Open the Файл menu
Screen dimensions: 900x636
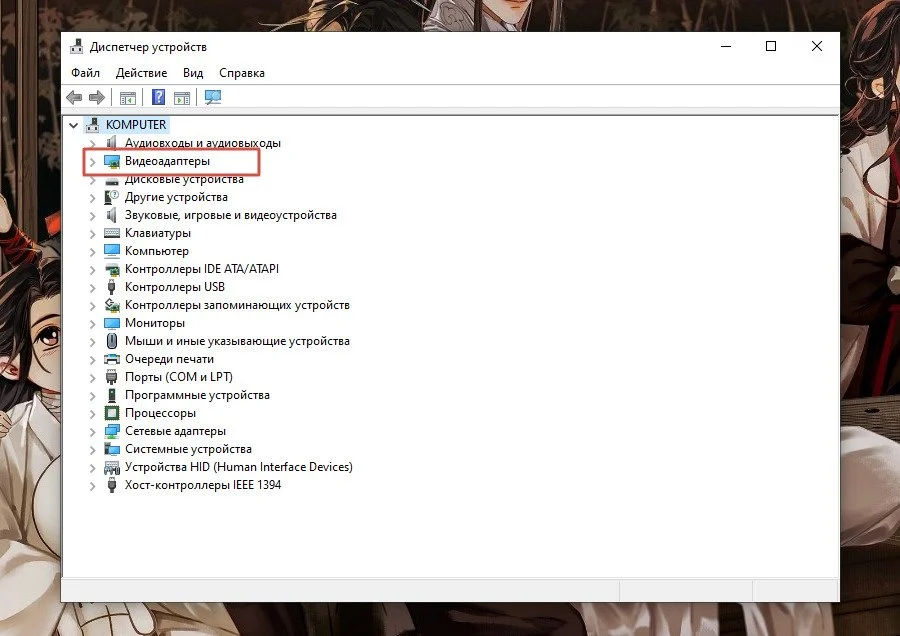coord(86,73)
